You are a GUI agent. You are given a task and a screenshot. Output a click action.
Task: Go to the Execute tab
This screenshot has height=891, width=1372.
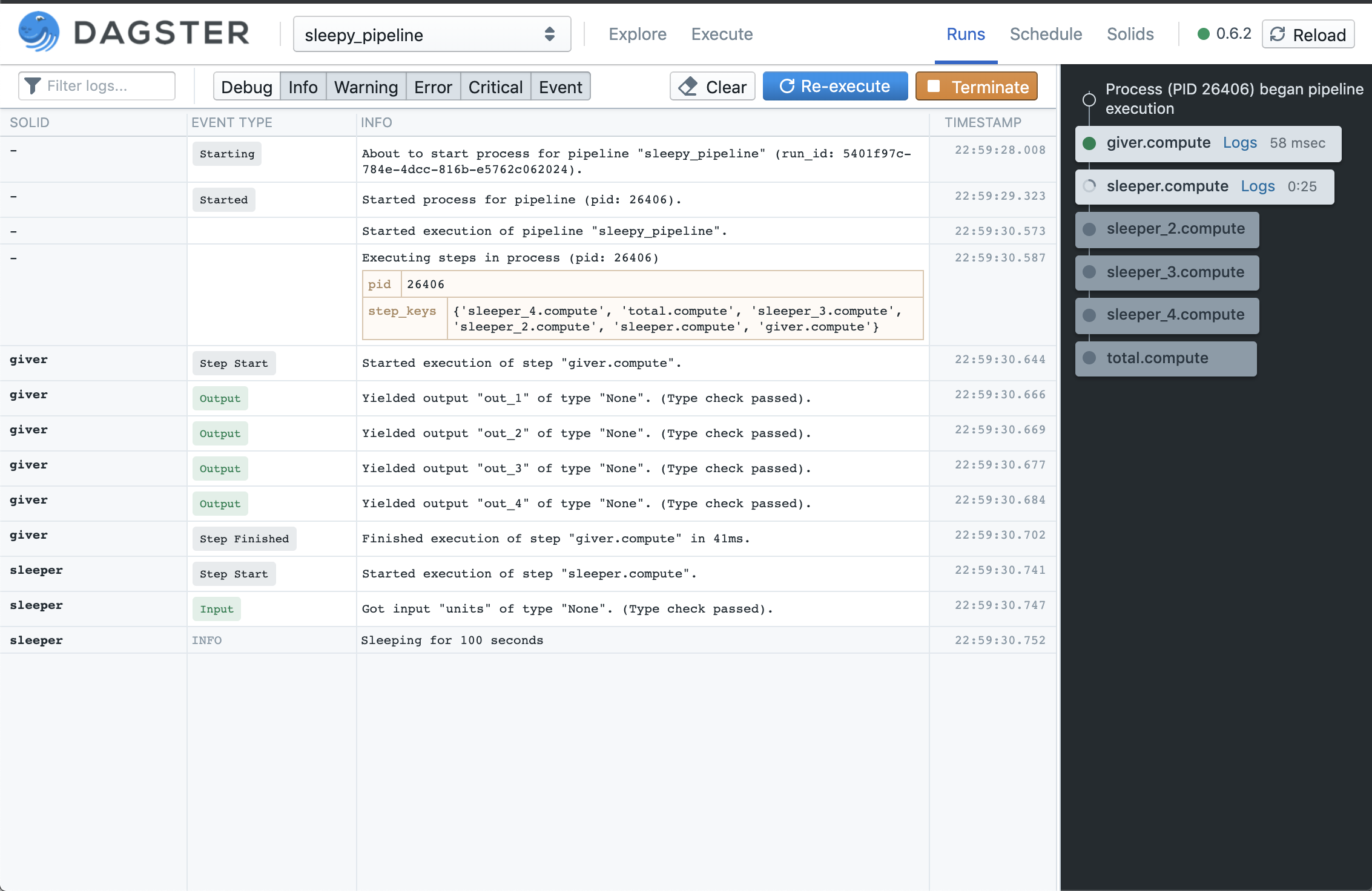722,35
